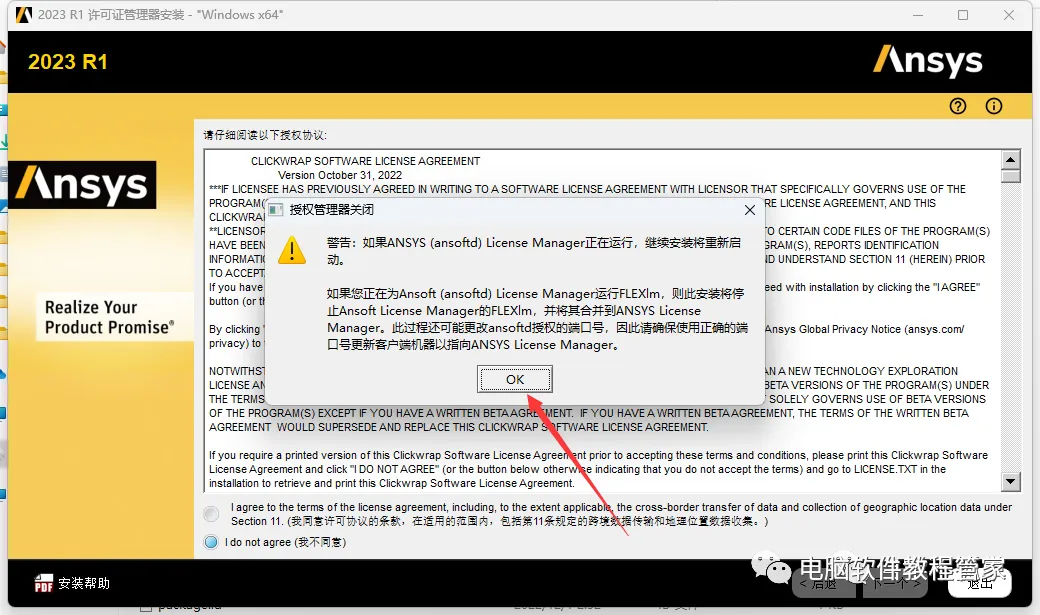Click the 授权管理器关闭 dialog title icon
This screenshot has height=615, width=1040.
click(x=276, y=210)
